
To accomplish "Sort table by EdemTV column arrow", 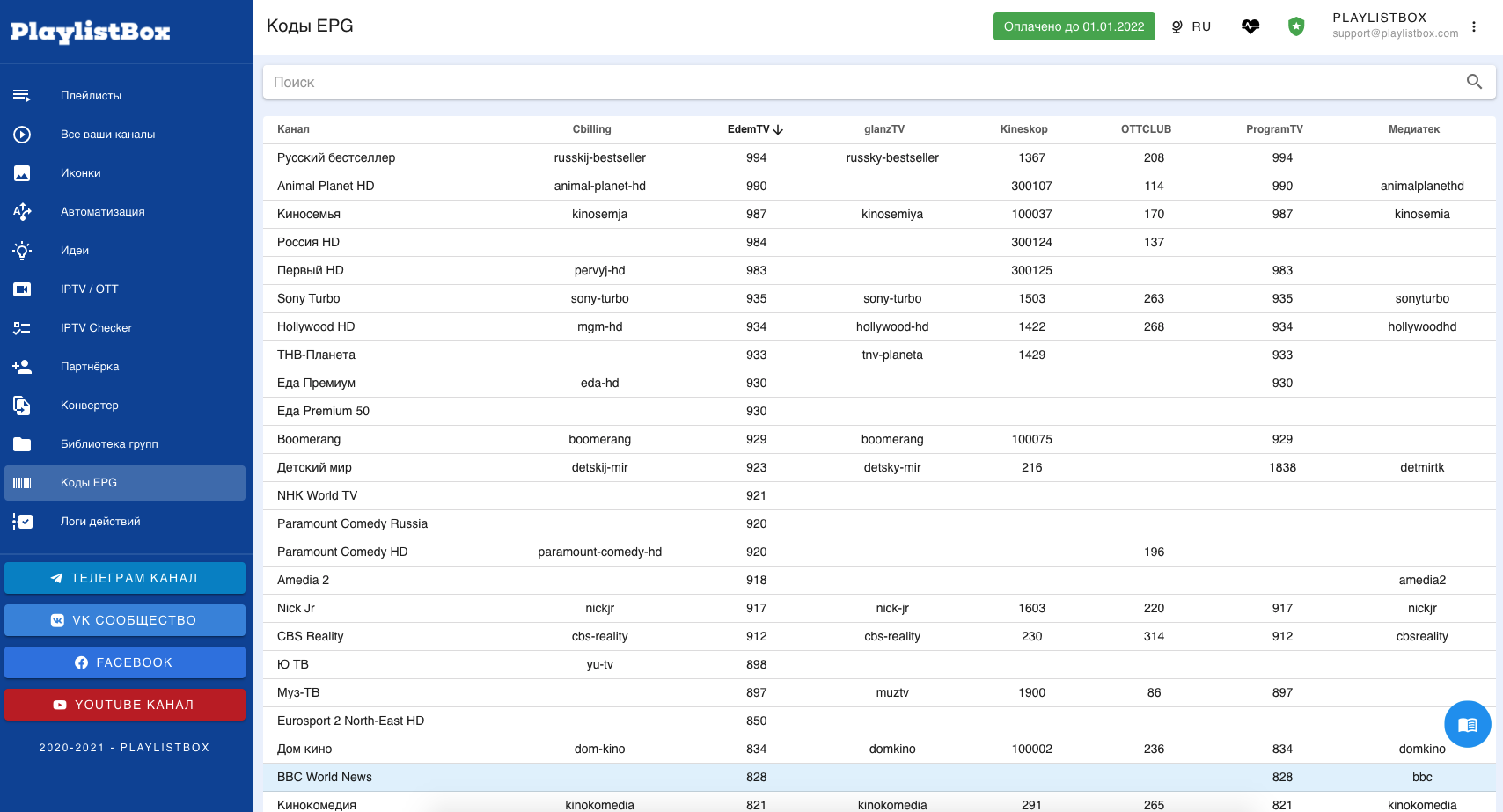I will pos(778,129).
